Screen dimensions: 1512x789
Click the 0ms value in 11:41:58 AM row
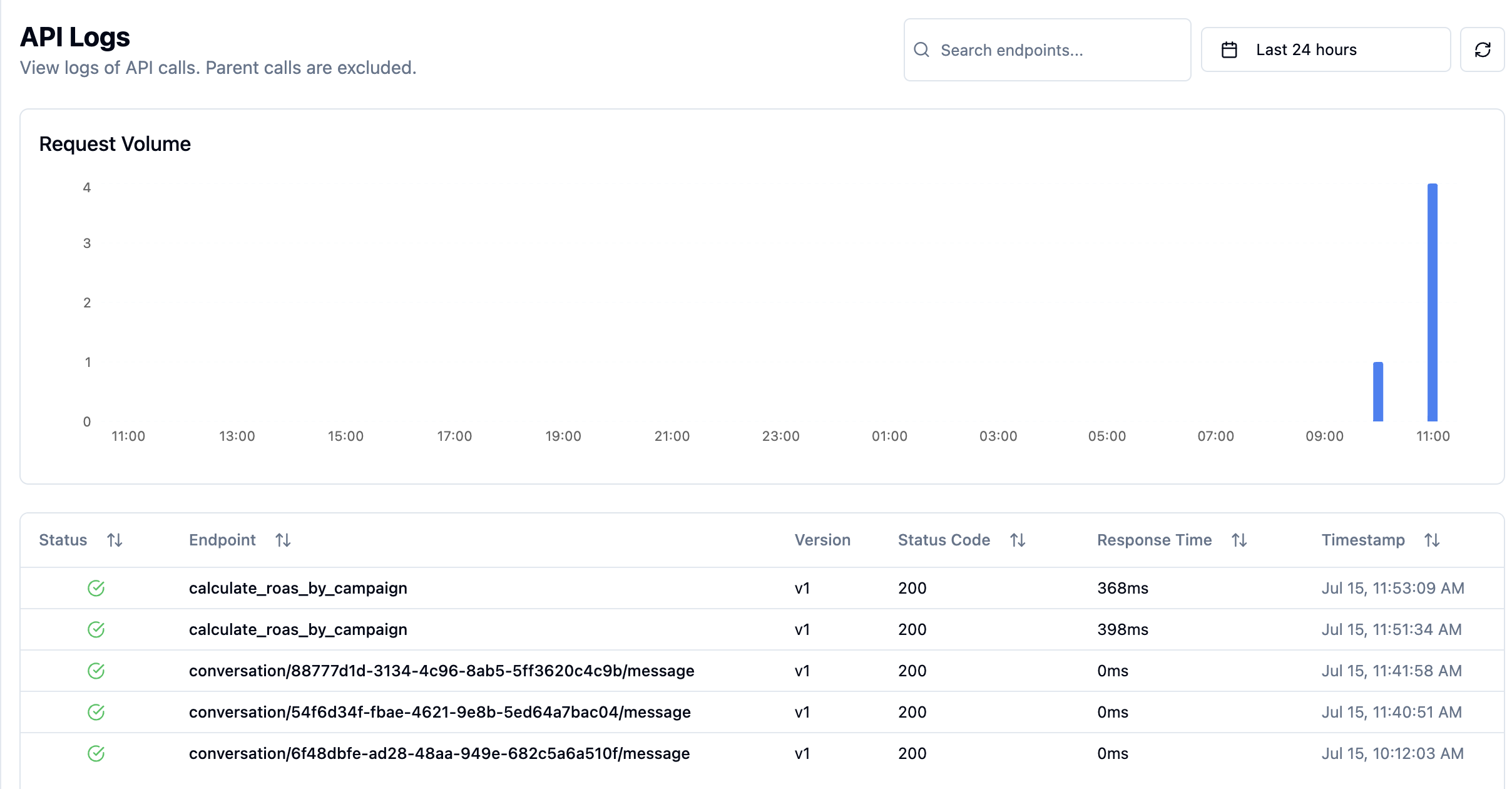tap(1113, 671)
